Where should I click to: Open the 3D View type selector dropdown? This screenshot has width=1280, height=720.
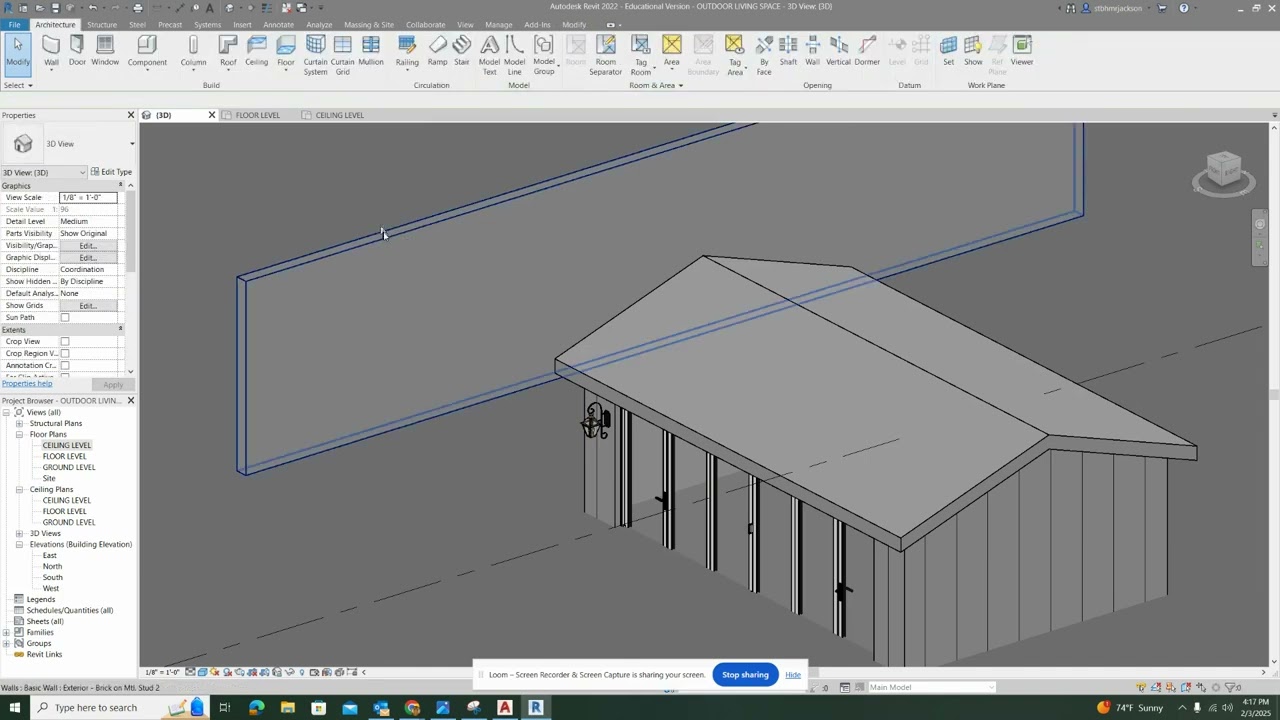131,144
